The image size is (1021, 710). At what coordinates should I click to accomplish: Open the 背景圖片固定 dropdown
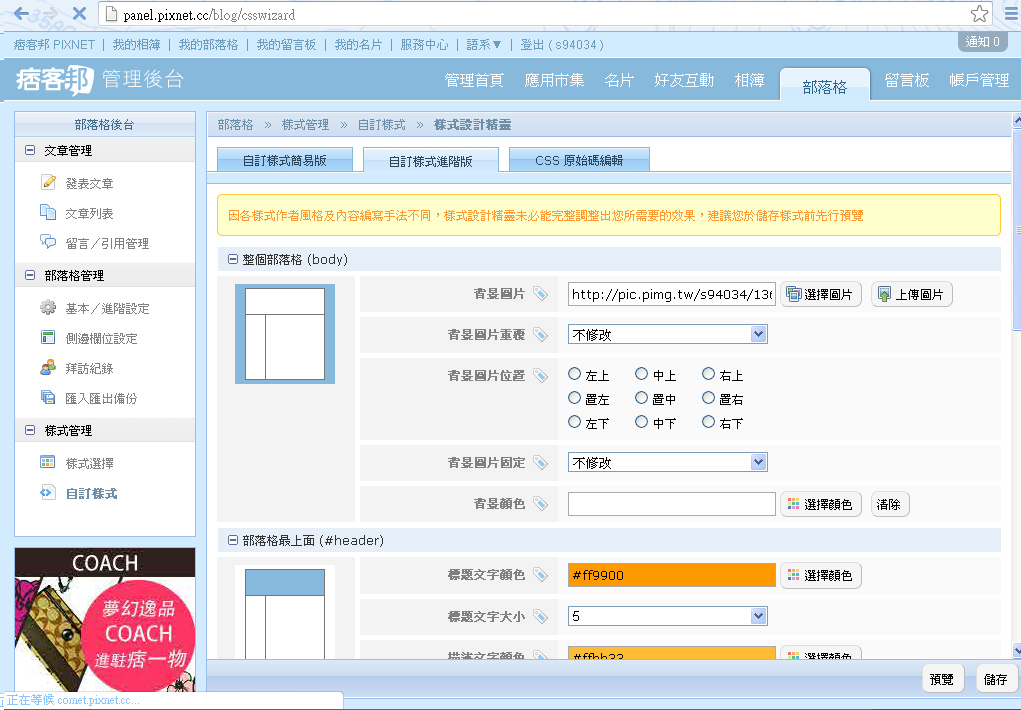point(667,462)
